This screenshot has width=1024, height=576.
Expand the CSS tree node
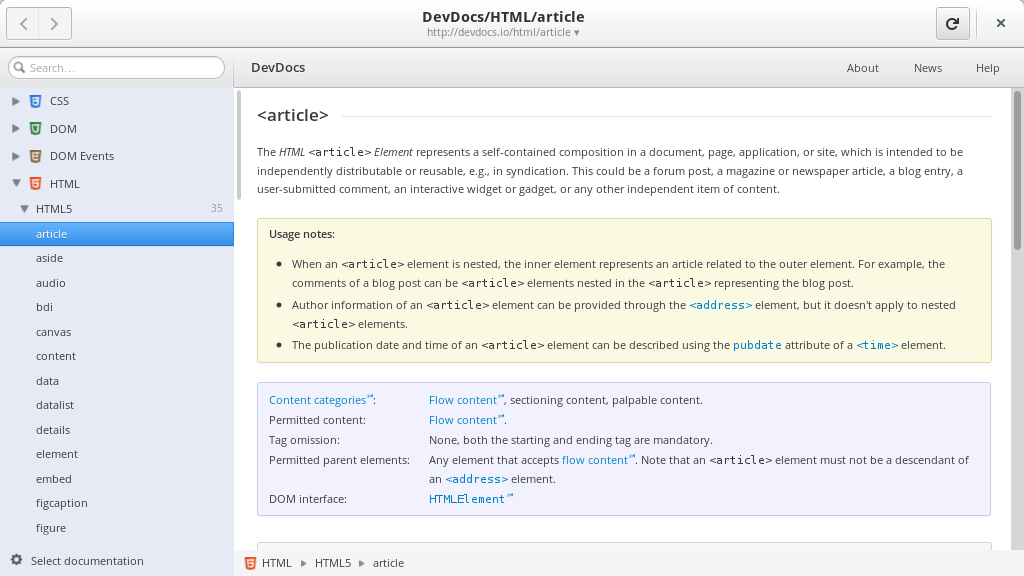(16, 101)
